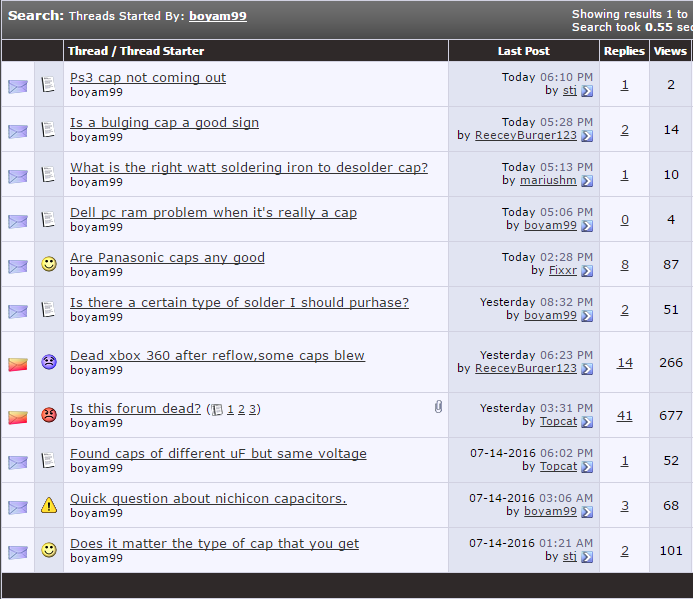This screenshot has width=693, height=599.
Task: Click post icon for Is a bulging cap thread
Action: 48,130
